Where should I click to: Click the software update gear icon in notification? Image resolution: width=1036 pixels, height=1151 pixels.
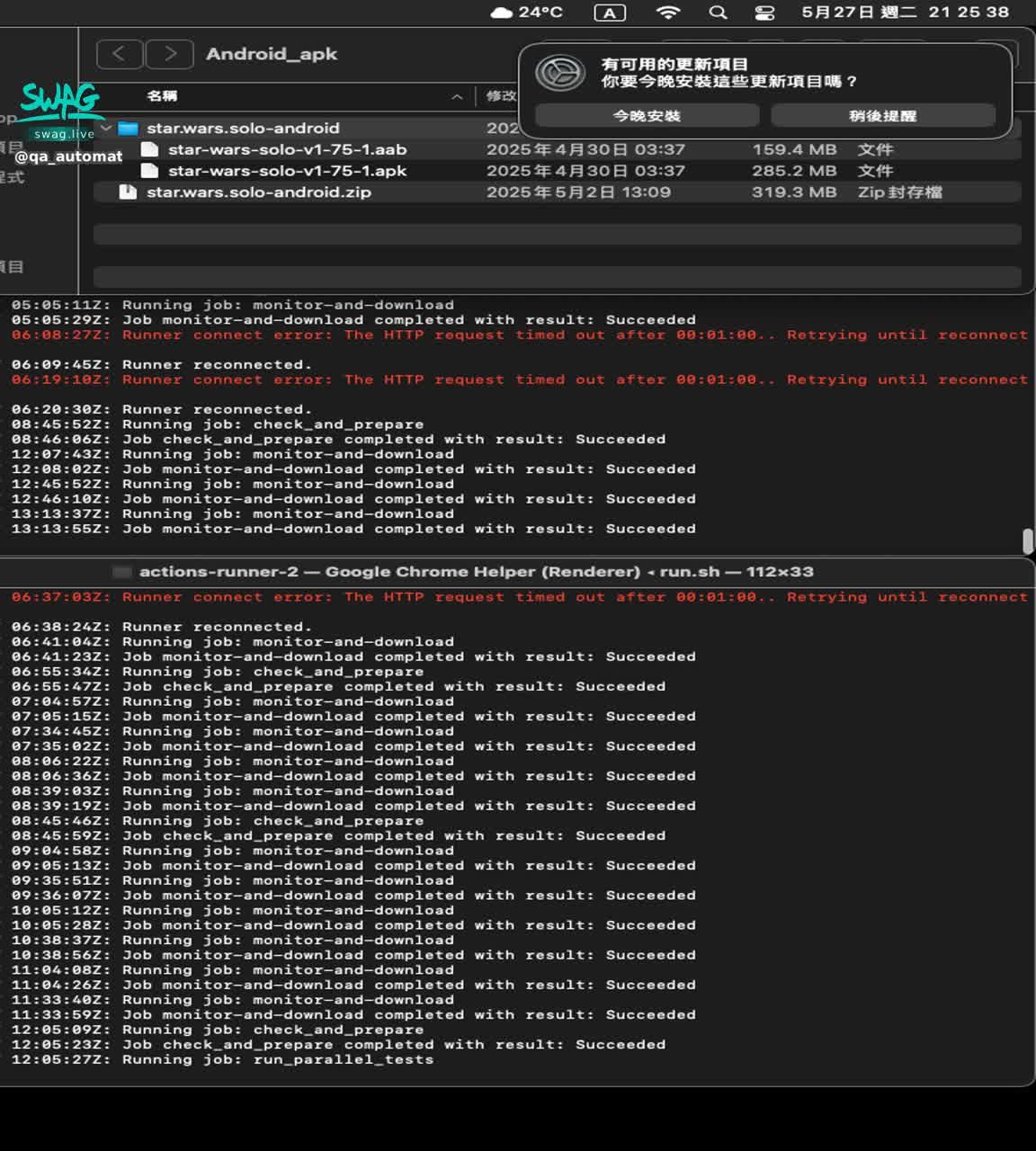560,73
